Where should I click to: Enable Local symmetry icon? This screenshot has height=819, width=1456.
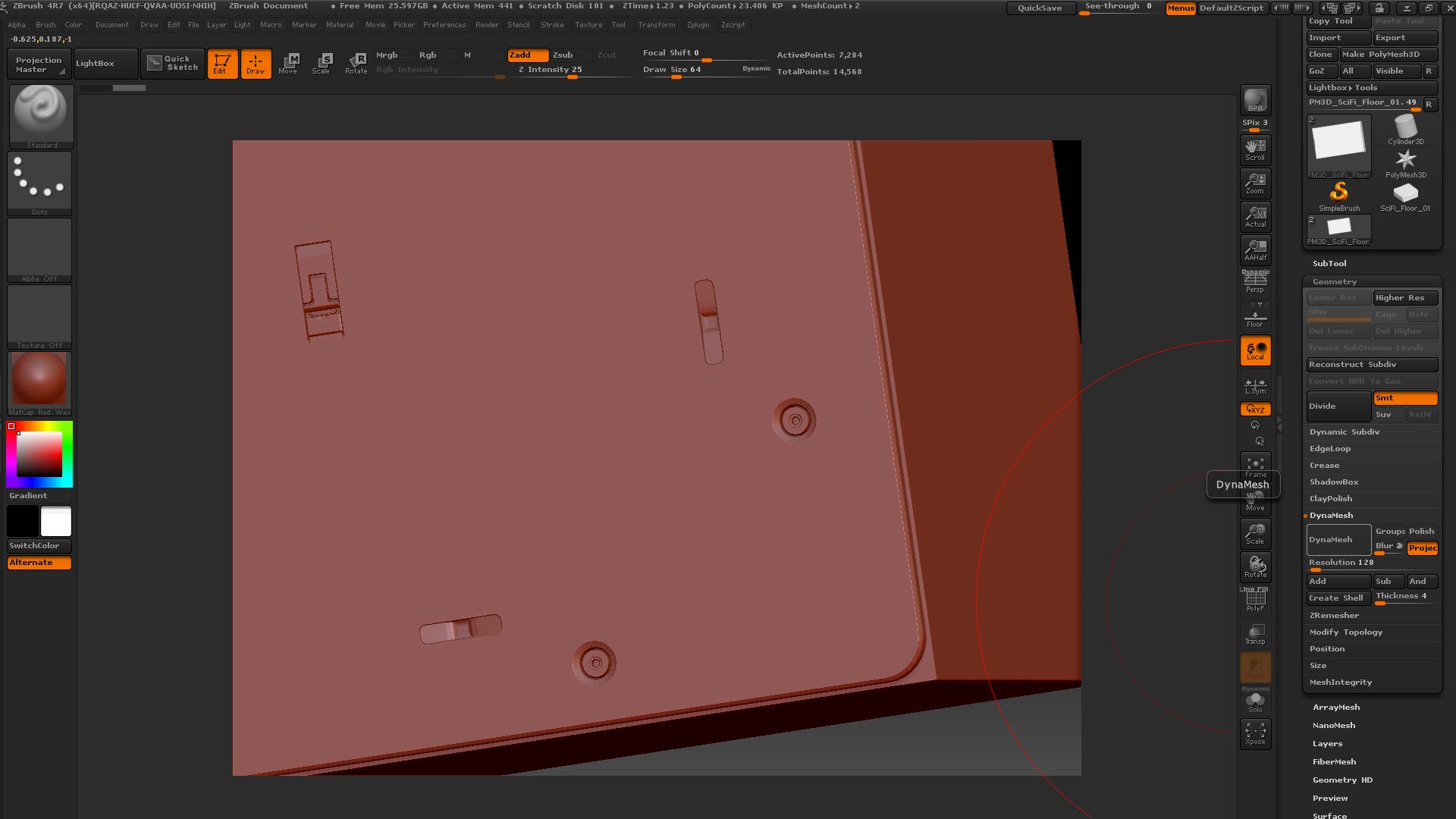tap(1255, 350)
